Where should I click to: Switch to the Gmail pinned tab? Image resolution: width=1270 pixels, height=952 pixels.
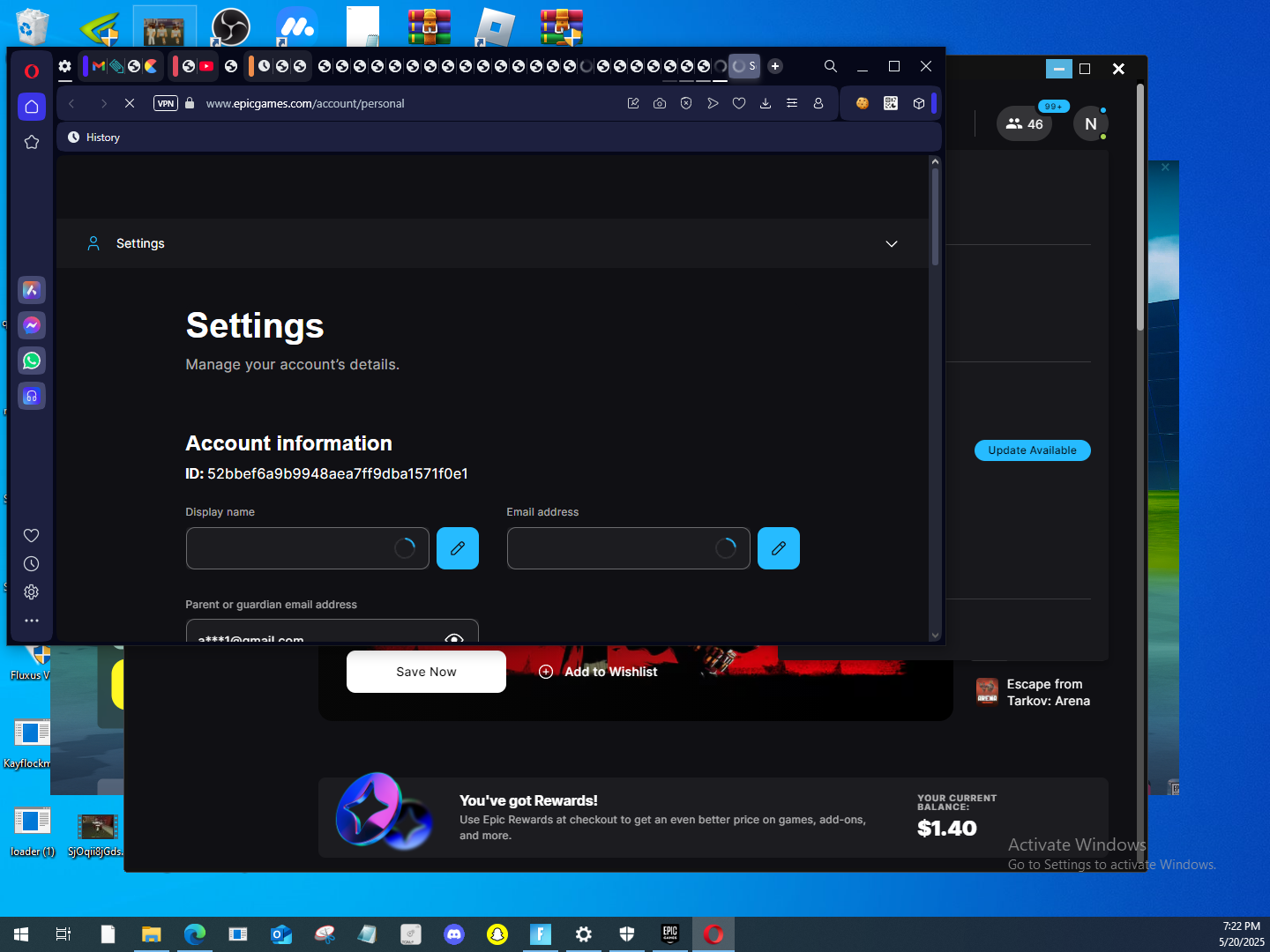pyautogui.click(x=99, y=66)
